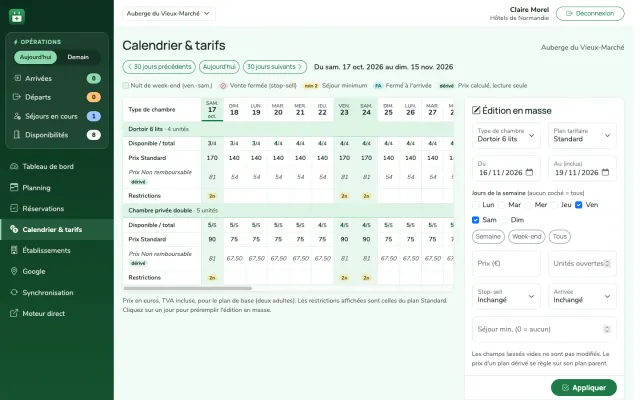Image resolution: width=640 pixels, height=400 pixels.
Task: Click the Ven. 23 date column header
Action: 344,109
